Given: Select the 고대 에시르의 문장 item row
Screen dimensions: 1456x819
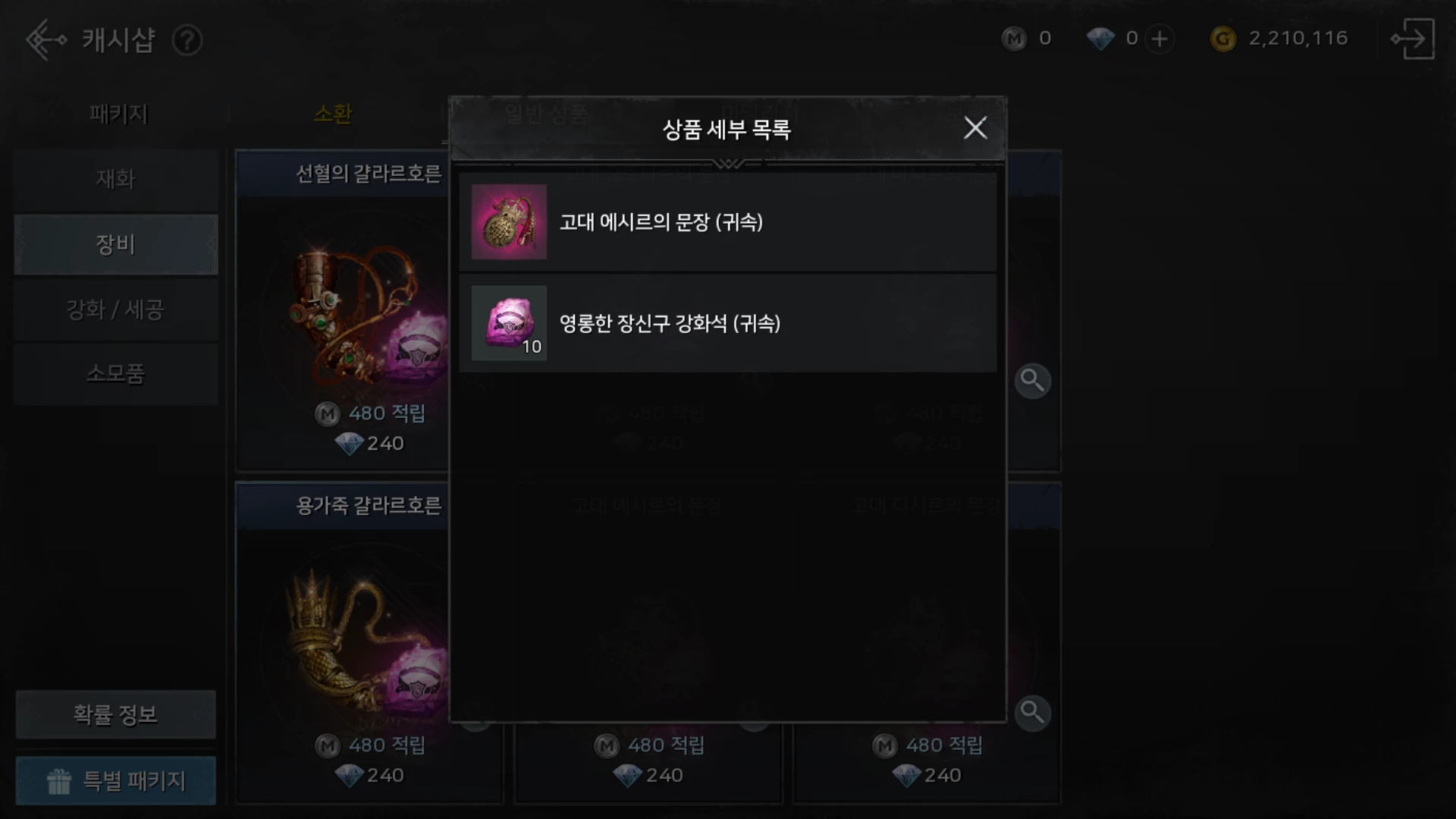Looking at the screenshot, I should (x=728, y=221).
